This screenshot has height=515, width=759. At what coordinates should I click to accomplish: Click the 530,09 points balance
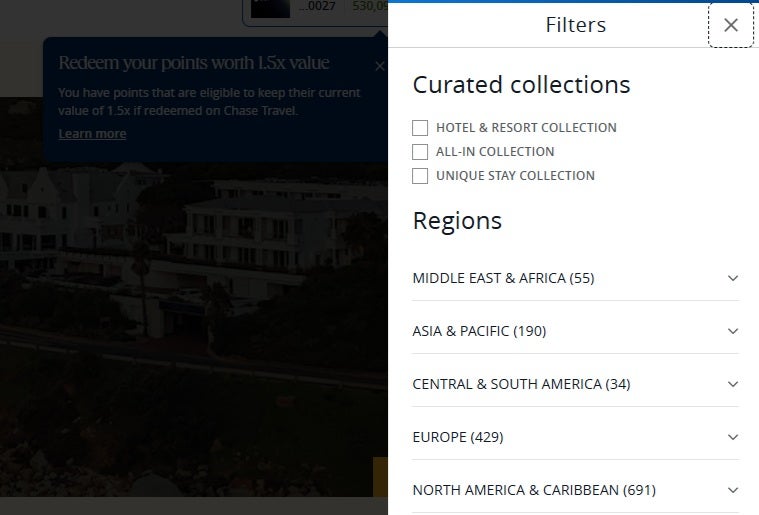click(366, 9)
